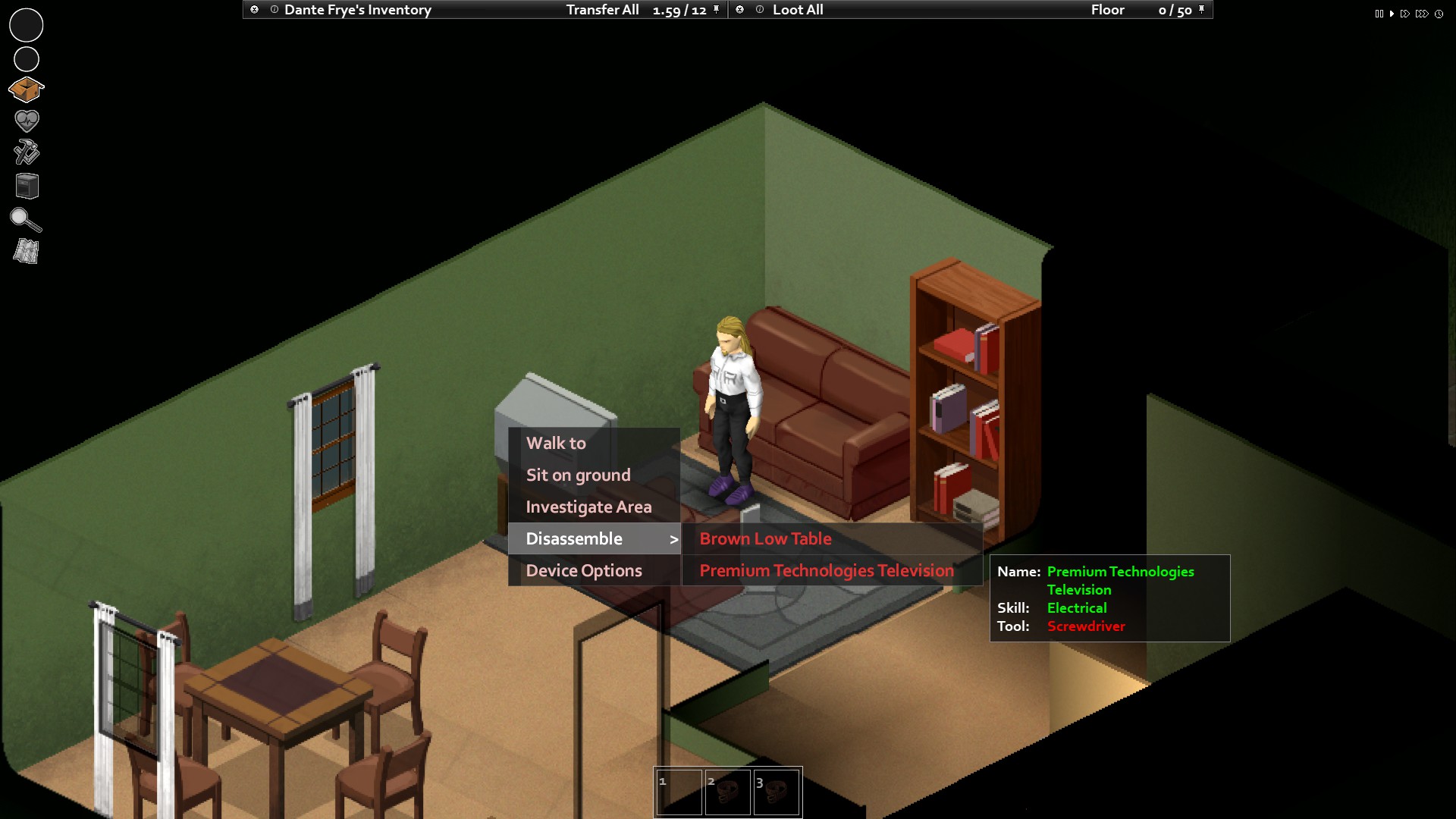This screenshot has width=1456, height=819.
Task: Select Brown Low Table to disassemble
Action: pyautogui.click(x=766, y=538)
